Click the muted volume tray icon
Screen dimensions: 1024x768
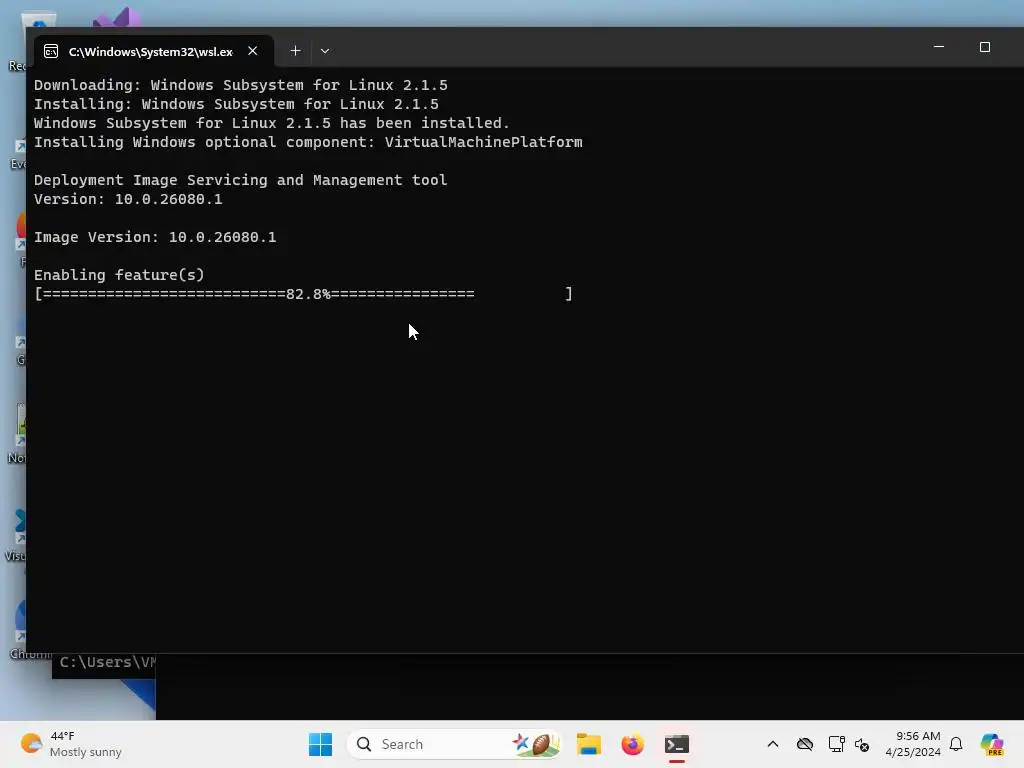pos(862,744)
